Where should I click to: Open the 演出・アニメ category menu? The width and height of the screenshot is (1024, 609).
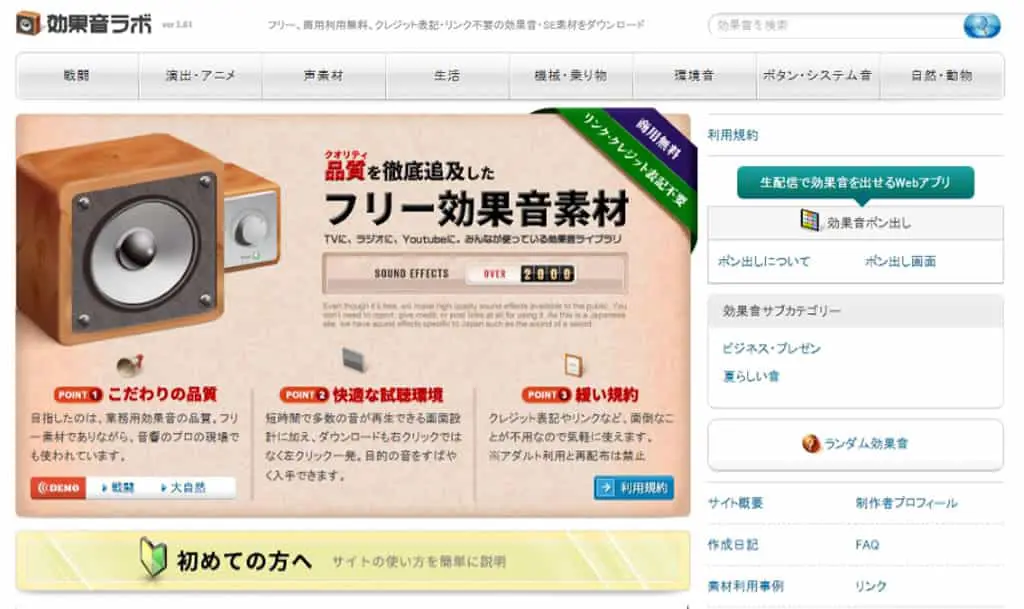(200, 76)
